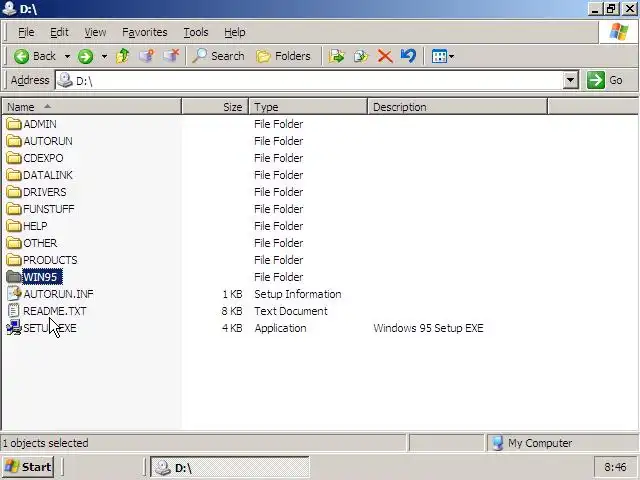Open the View menu
640x480 pixels.
click(x=95, y=32)
